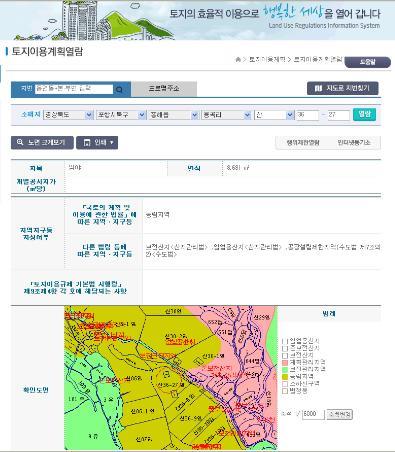
Task: Click the 법정동 legend box
Action: click(x=285, y=391)
